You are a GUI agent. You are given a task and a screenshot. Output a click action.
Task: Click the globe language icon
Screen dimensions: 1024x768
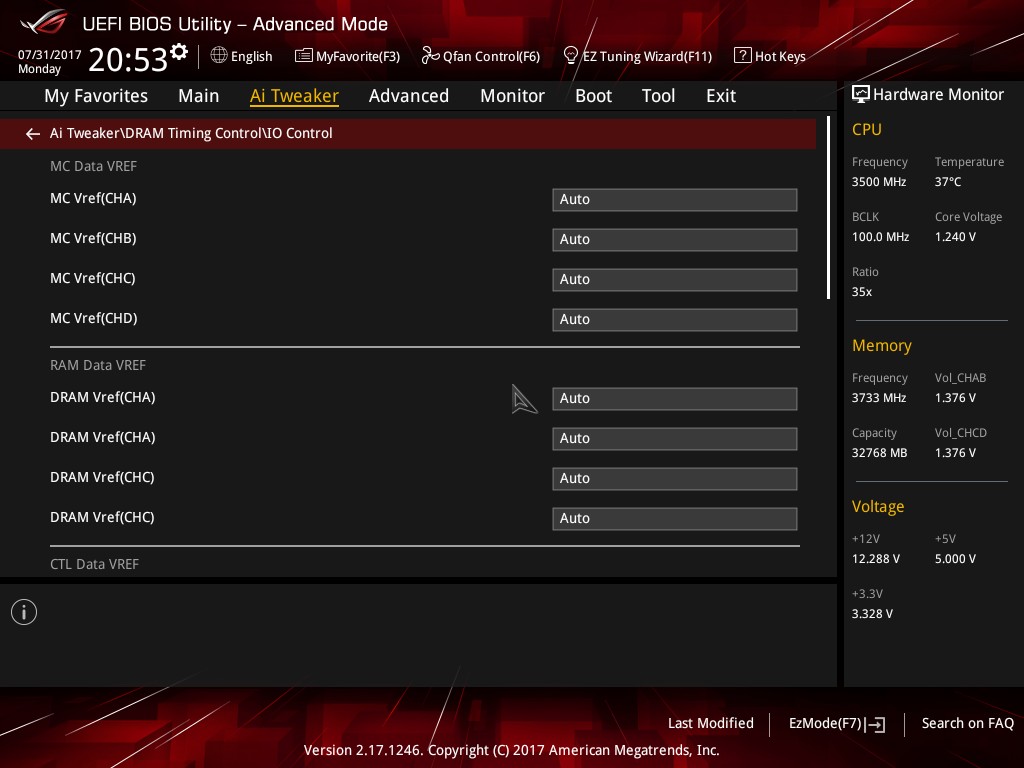(219, 56)
